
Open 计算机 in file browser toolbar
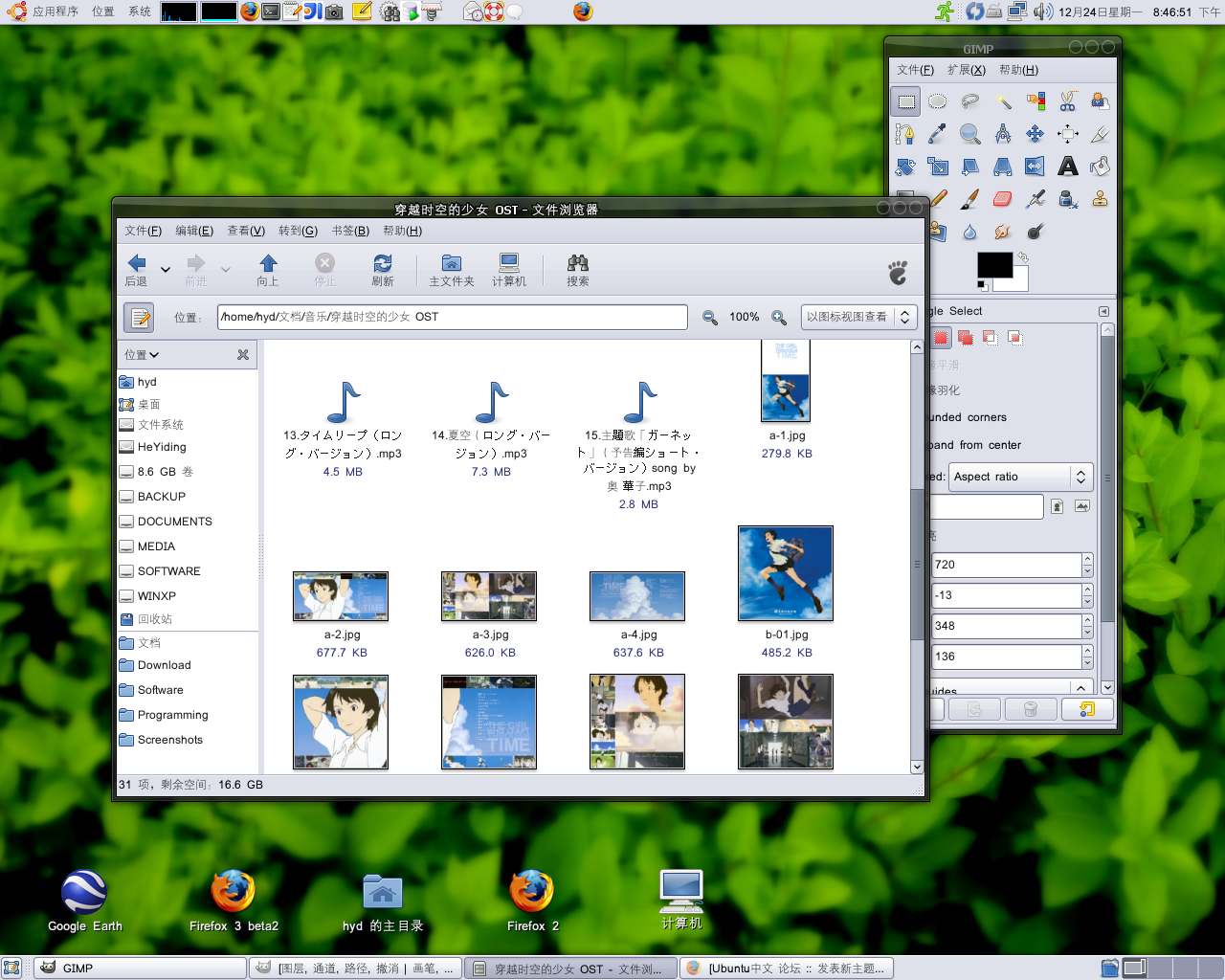click(x=509, y=270)
